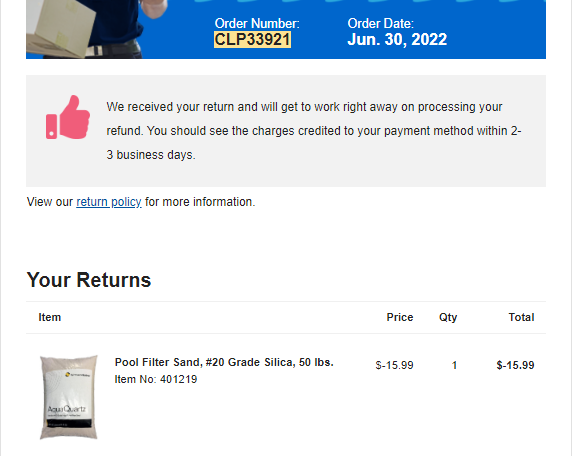Screen dimensions: 572x456
Task: Click the Your Returns heading
Action: [x=89, y=280]
